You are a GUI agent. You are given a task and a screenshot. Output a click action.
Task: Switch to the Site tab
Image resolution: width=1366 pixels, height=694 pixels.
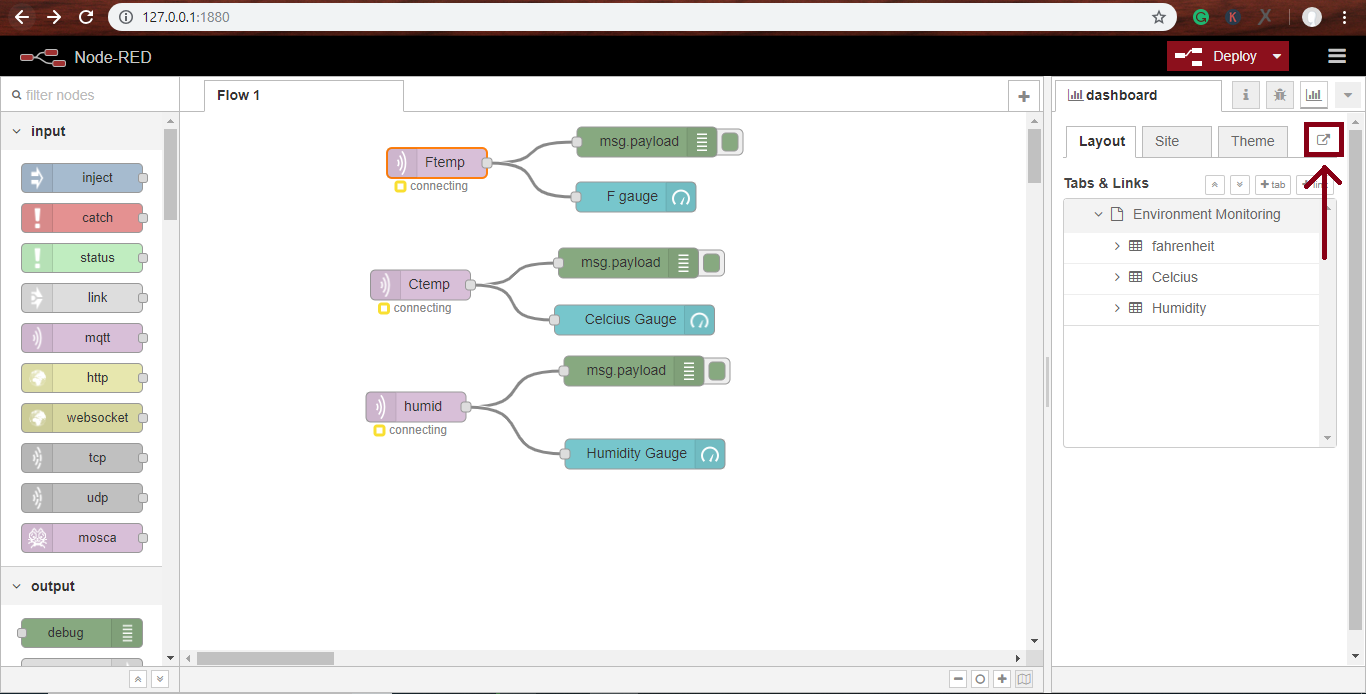pyautogui.click(x=1177, y=141)
